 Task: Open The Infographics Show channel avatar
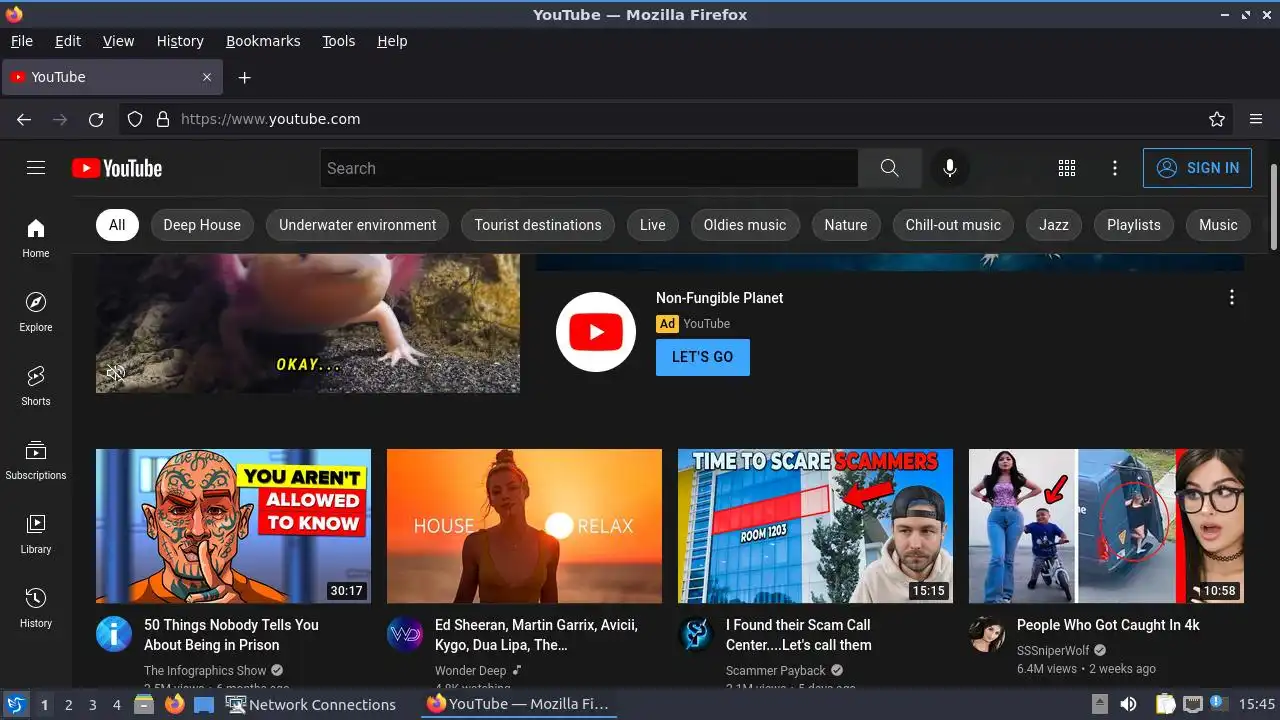(x=114, y=634)
